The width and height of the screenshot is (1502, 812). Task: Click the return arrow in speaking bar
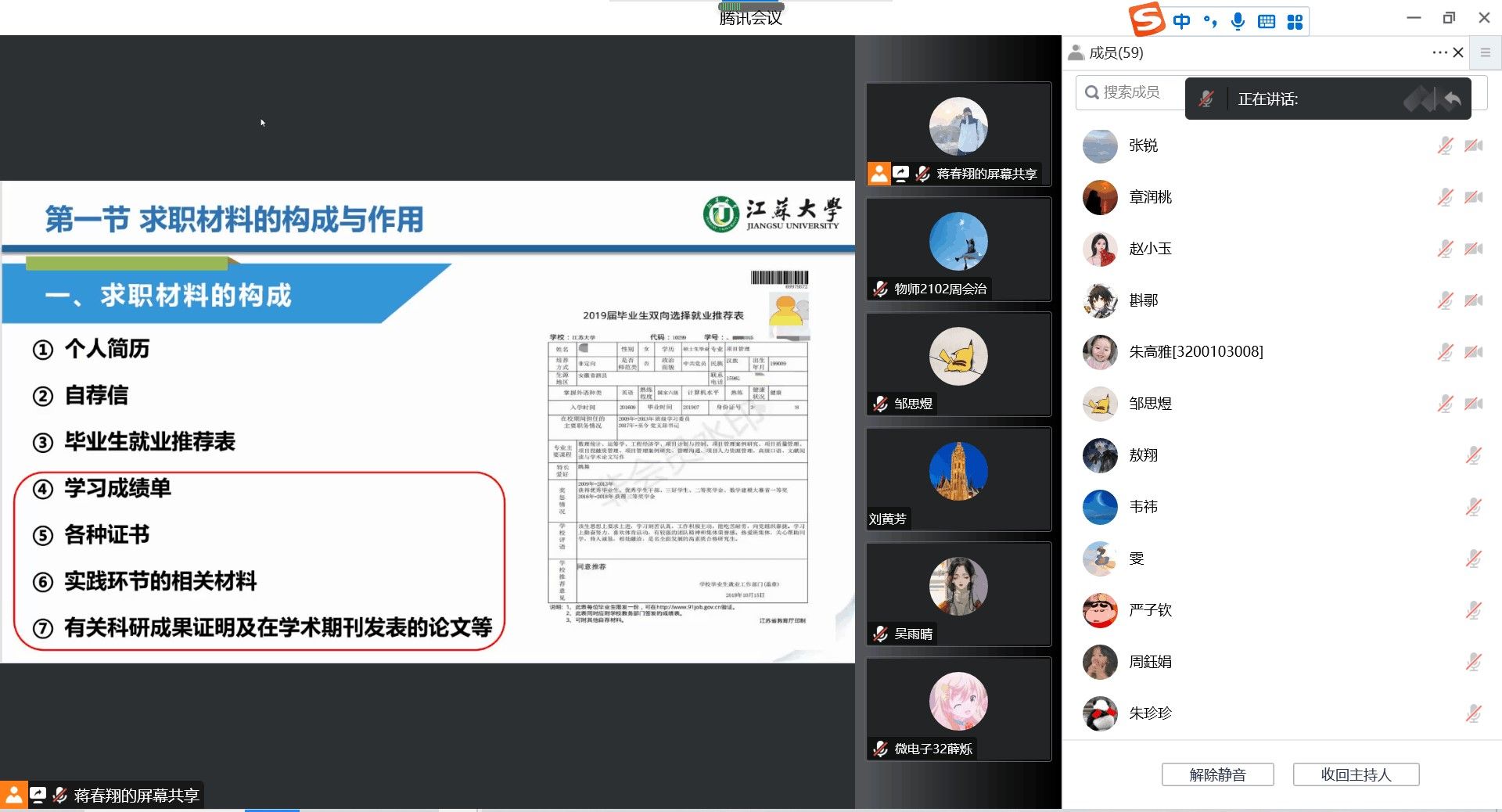tap(1452, 99)
